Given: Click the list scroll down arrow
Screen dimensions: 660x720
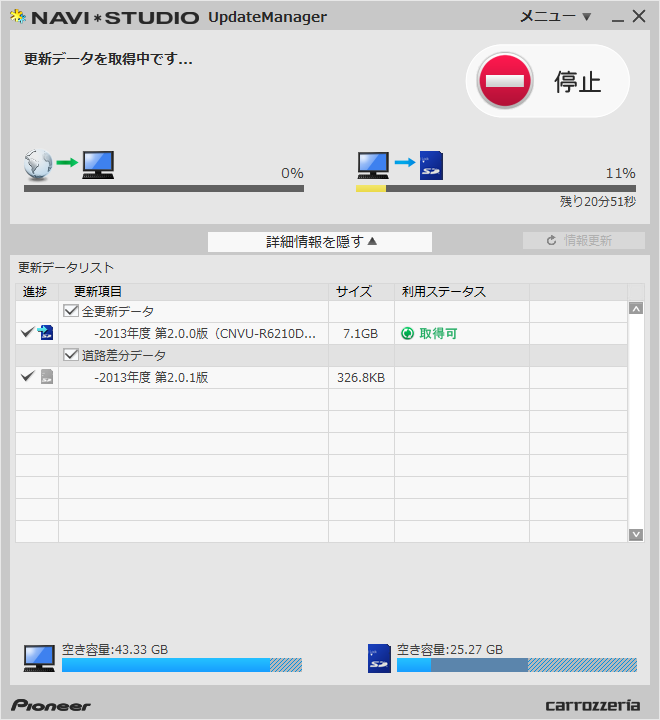Looking at the screenshot, I should point(636,534).
